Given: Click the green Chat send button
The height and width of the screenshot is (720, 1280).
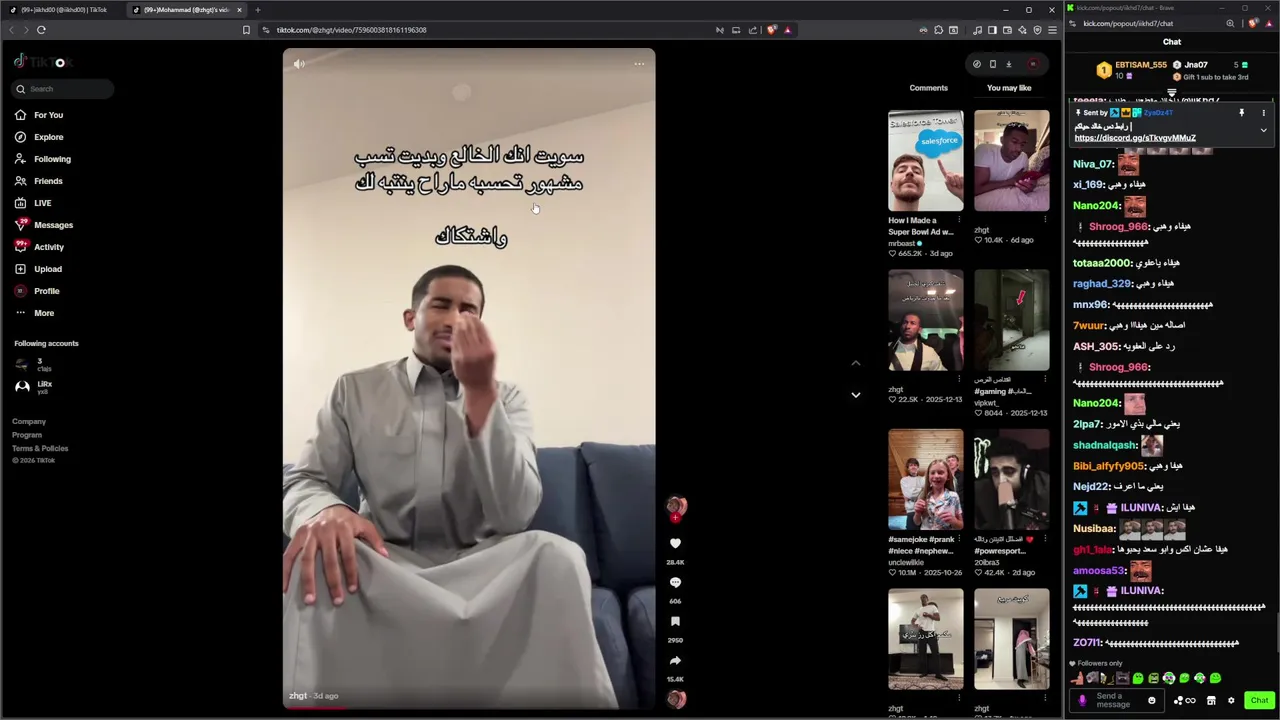Looking at the screenshot, I should point(1259,700).
